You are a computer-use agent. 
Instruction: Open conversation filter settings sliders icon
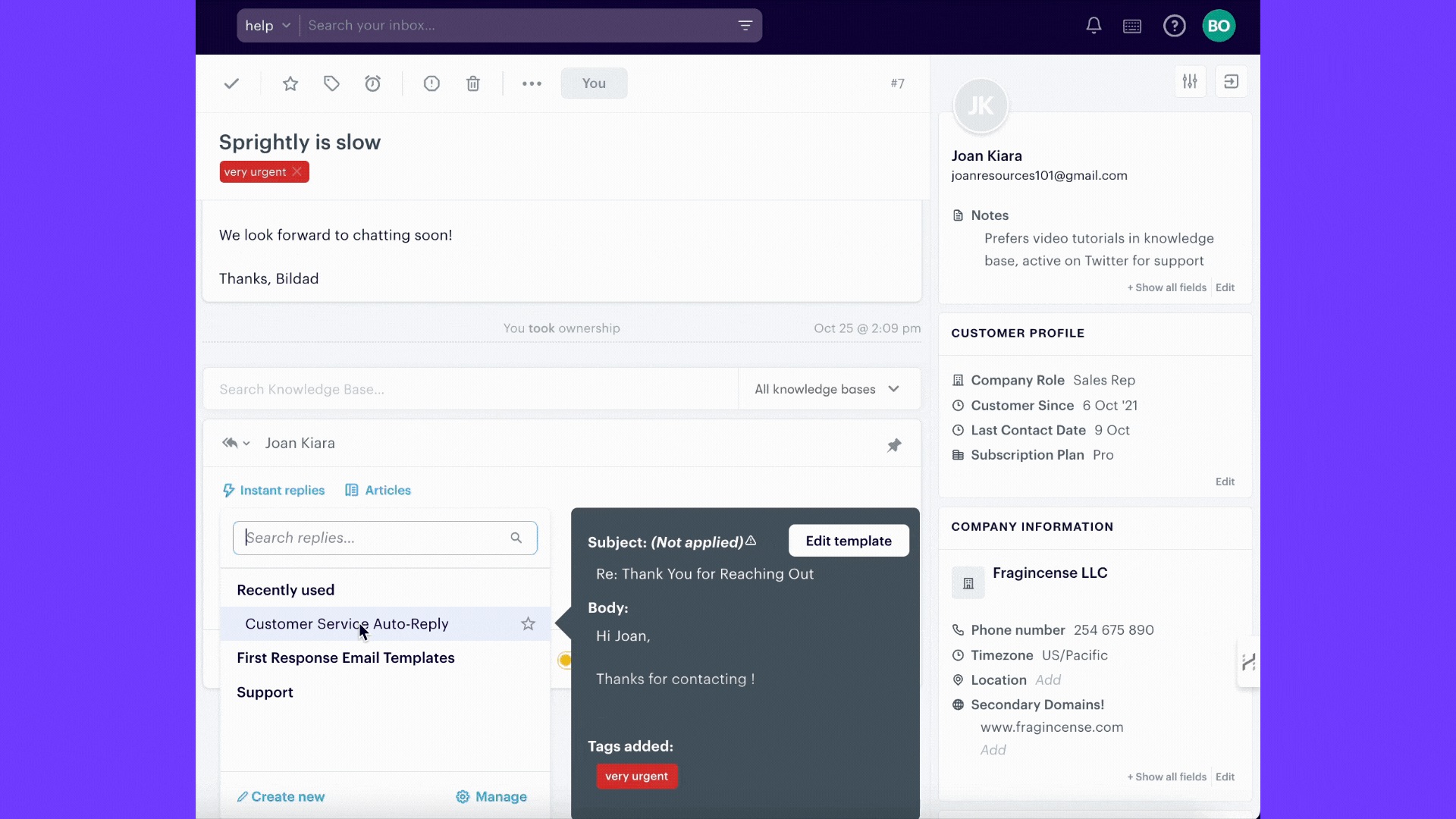coord(1190,81)
